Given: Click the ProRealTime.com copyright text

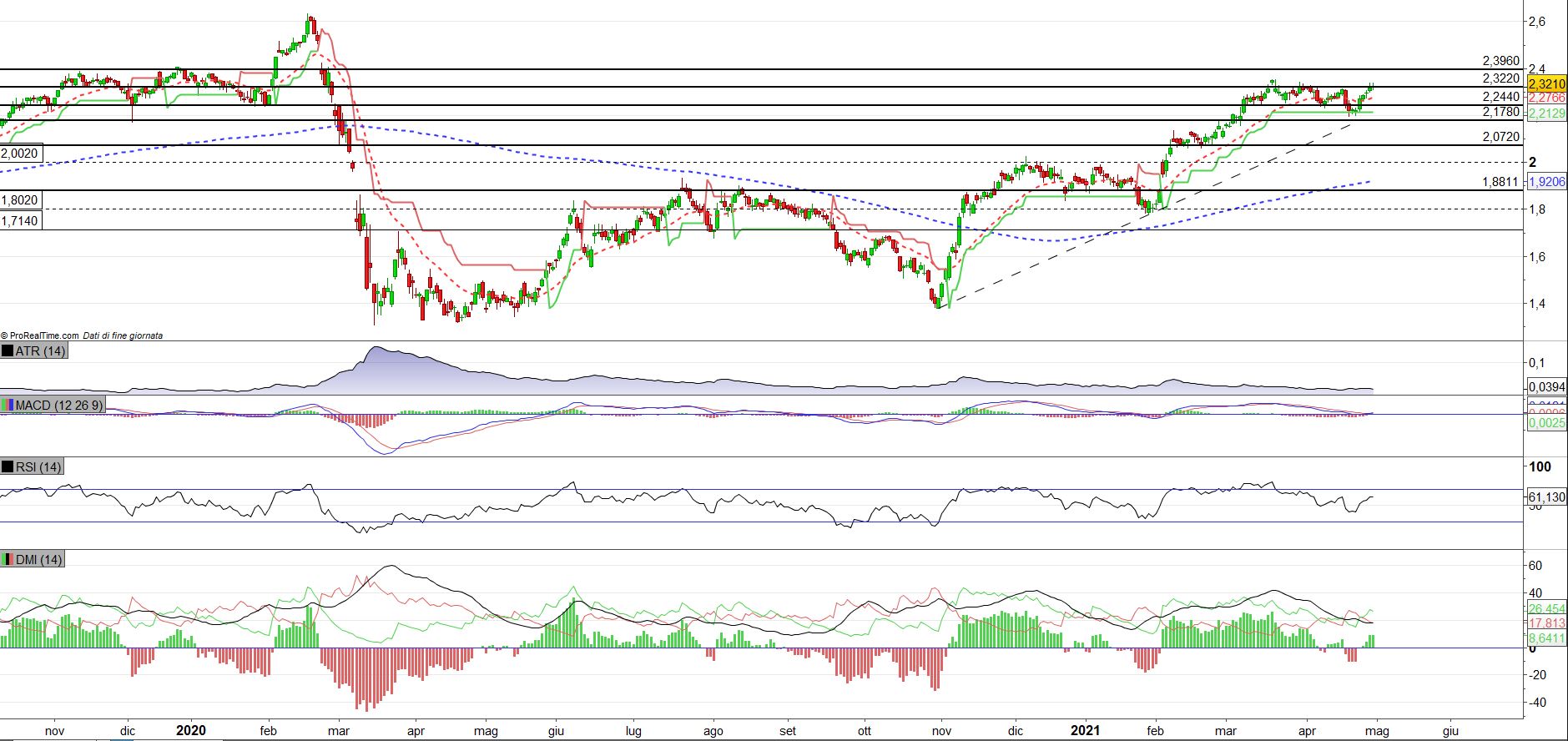Looking at the screenshot, I should pos(40,335).
